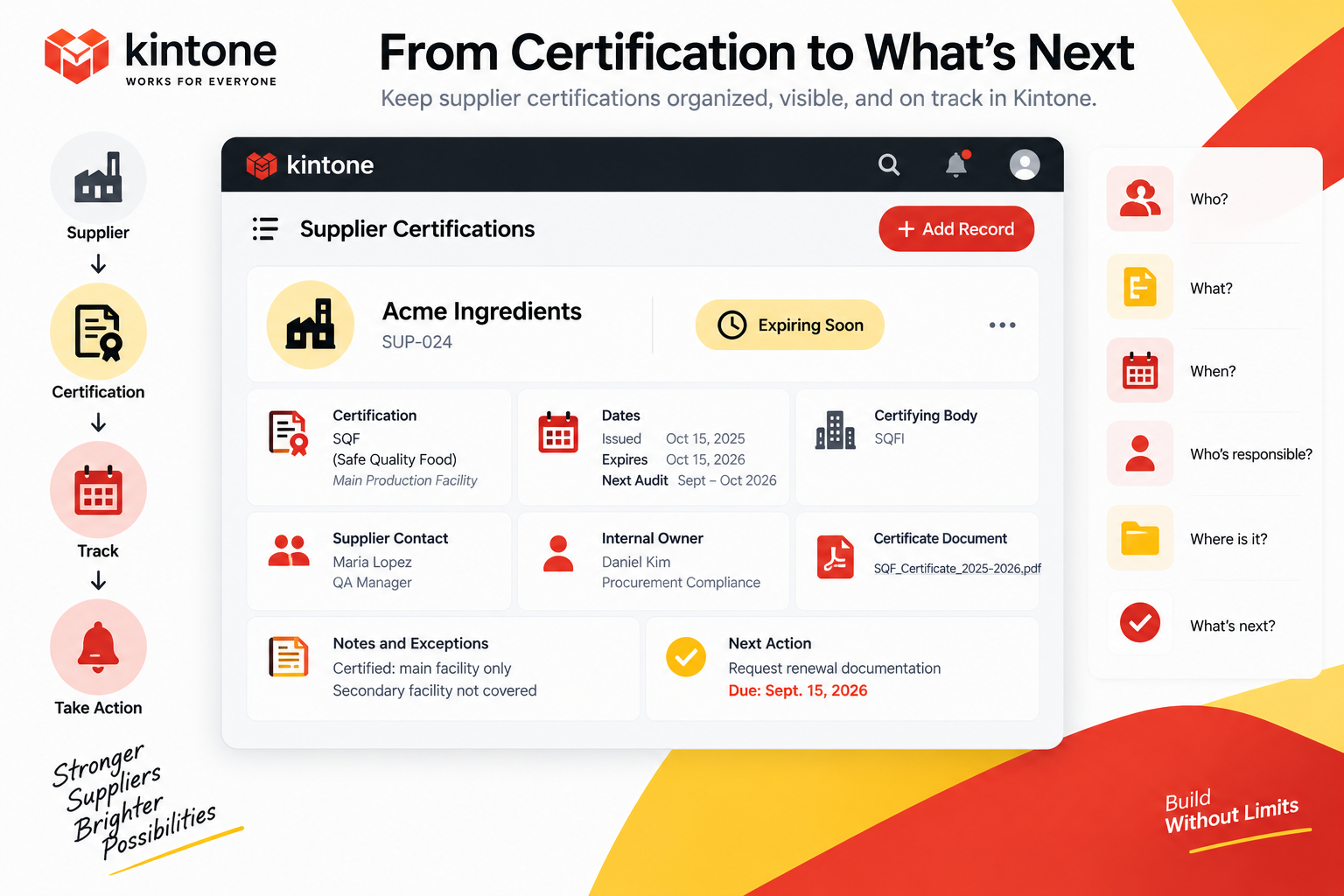Click the Notes and Exceptions note icon
Viewport: 1344px width, 896px height.
[289, 657]
